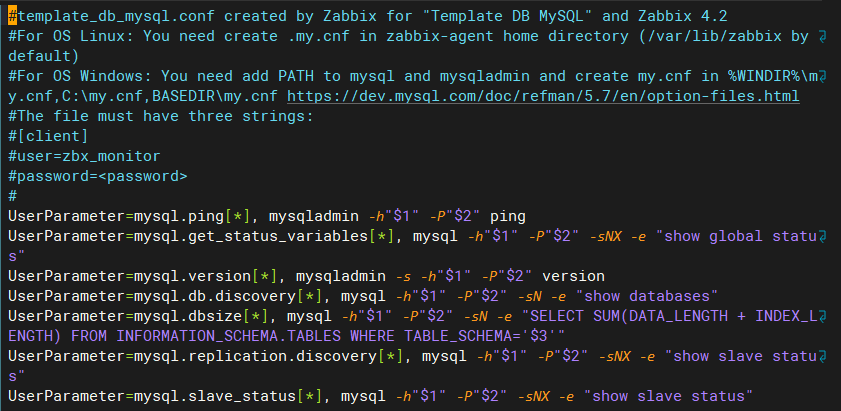Click 'mysql.get_status_variables[*]' parameter key
This screenshot has width=841, height=411.
264,237
